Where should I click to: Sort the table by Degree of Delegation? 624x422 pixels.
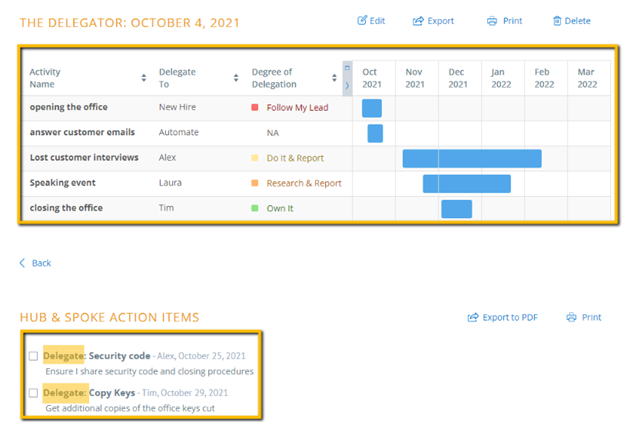(334, 78)
